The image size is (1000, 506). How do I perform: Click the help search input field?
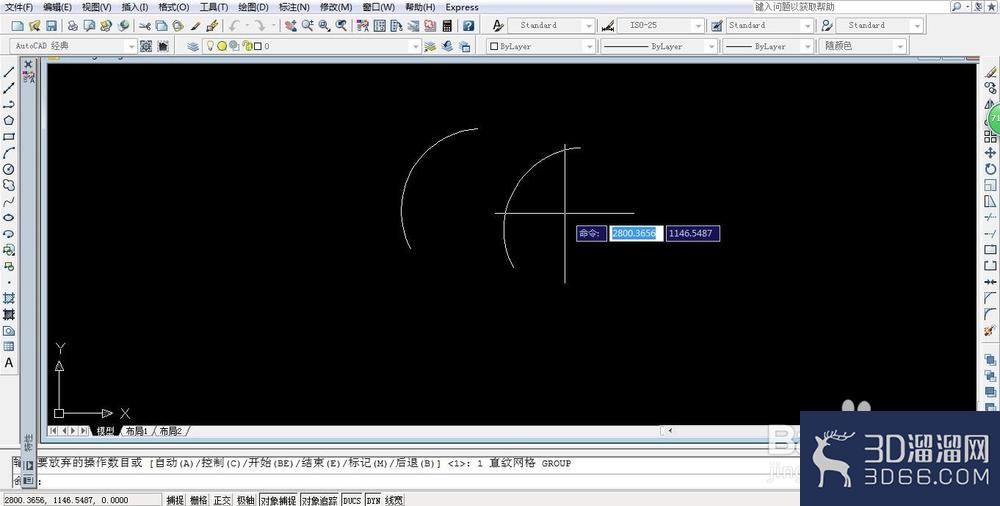851,6
